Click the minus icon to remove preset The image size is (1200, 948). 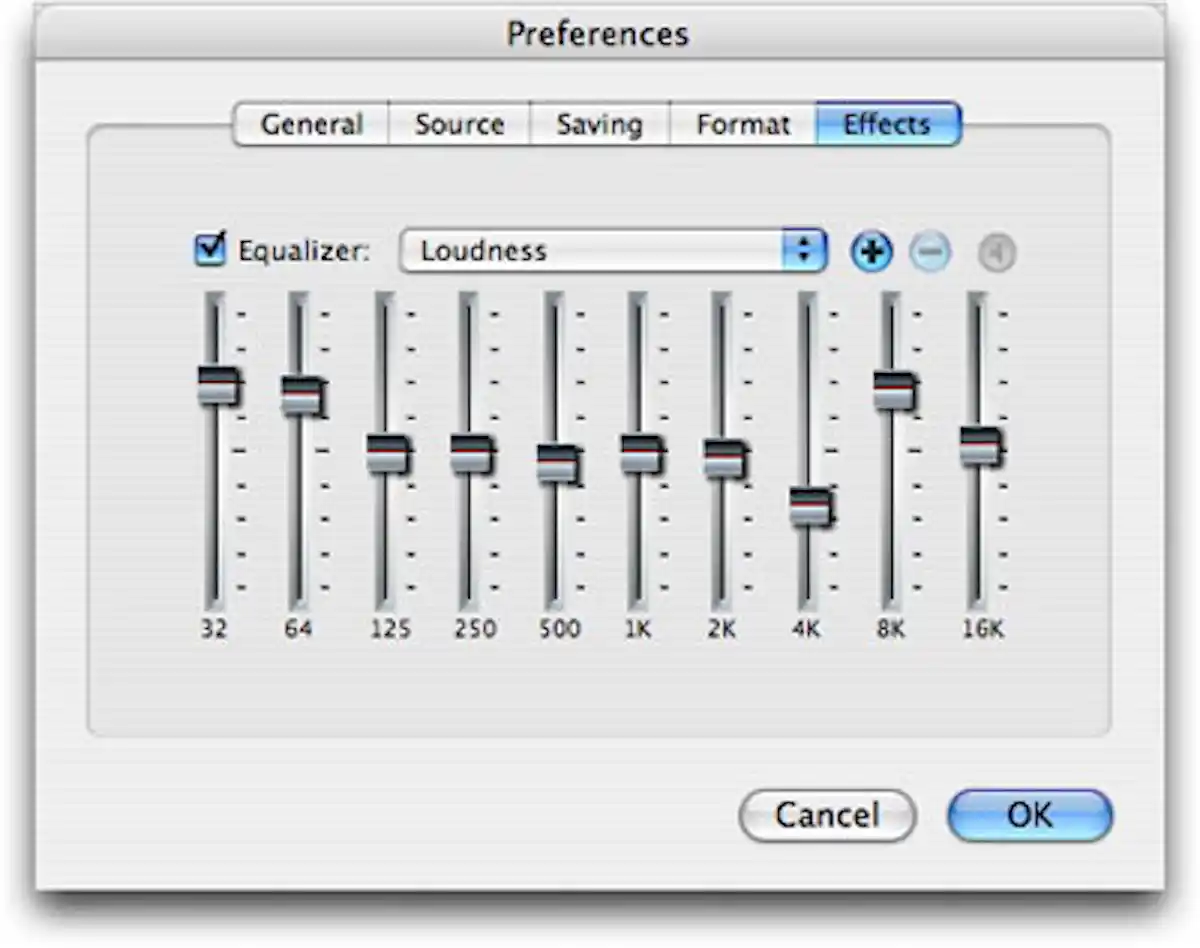pos(930,253)
